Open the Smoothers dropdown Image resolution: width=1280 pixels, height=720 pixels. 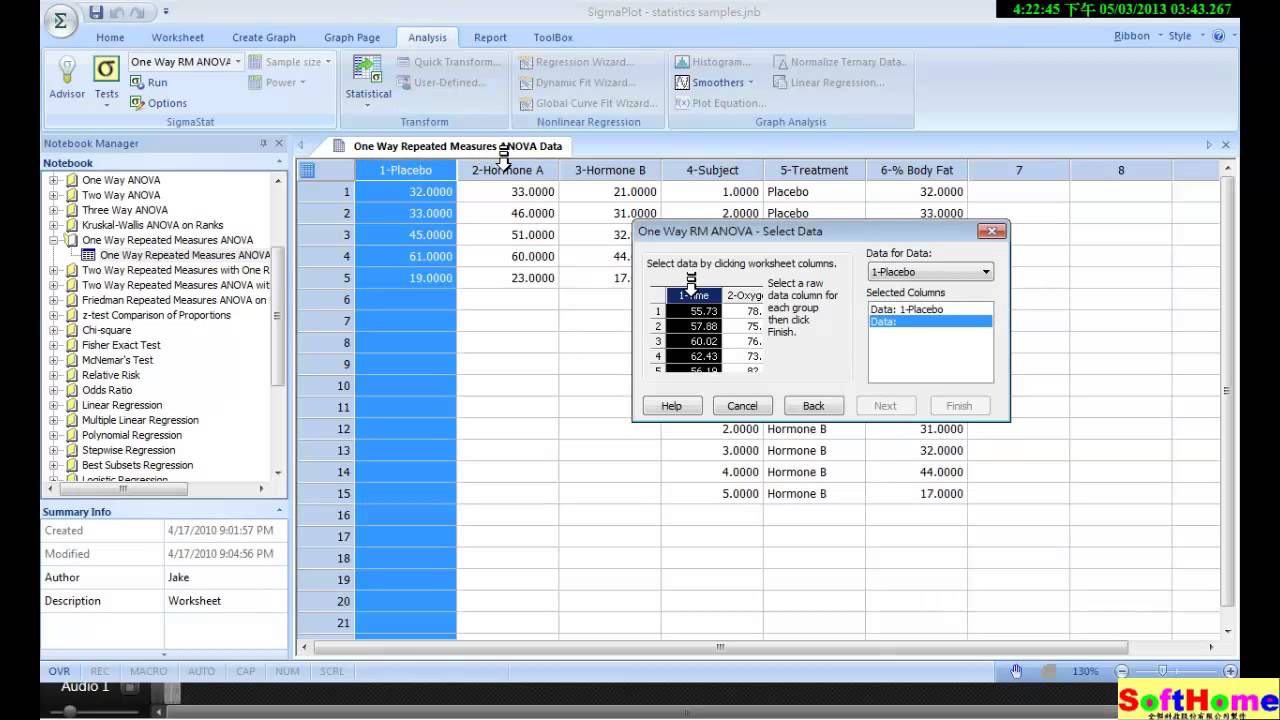point(714,83)
